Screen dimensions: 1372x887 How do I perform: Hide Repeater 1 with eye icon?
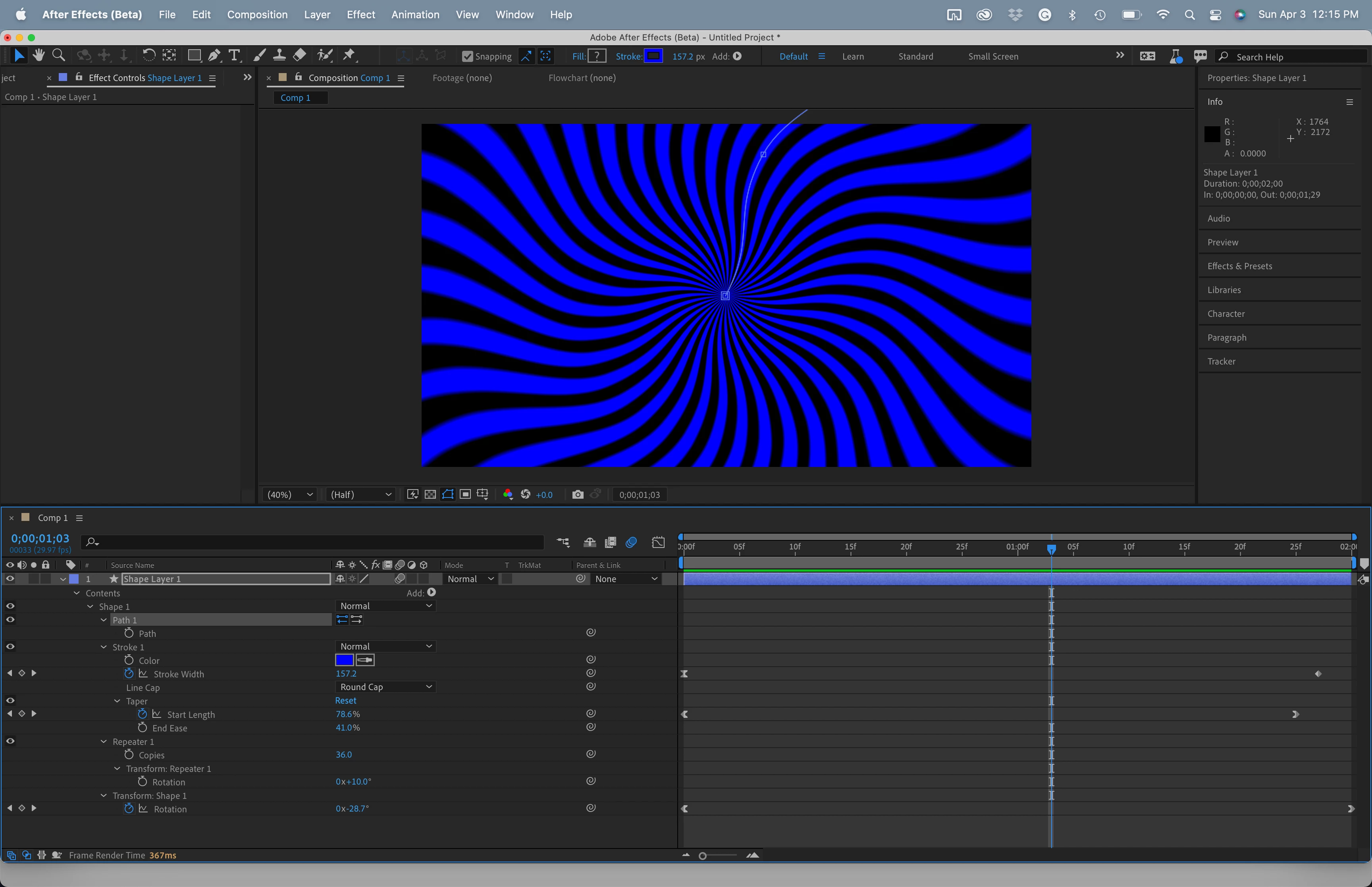click(x=10, y=741)
